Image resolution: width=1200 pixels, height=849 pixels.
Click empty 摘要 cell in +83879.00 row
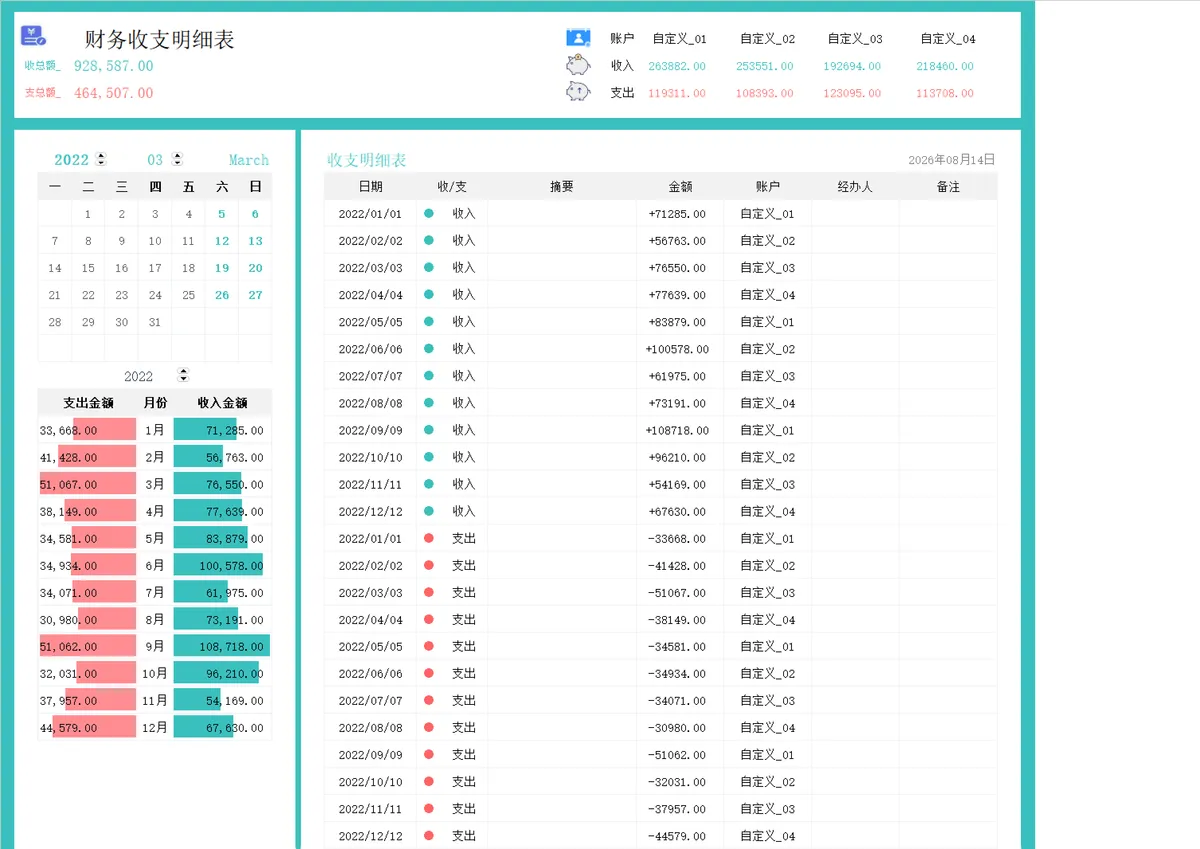[x=562, y=322]
